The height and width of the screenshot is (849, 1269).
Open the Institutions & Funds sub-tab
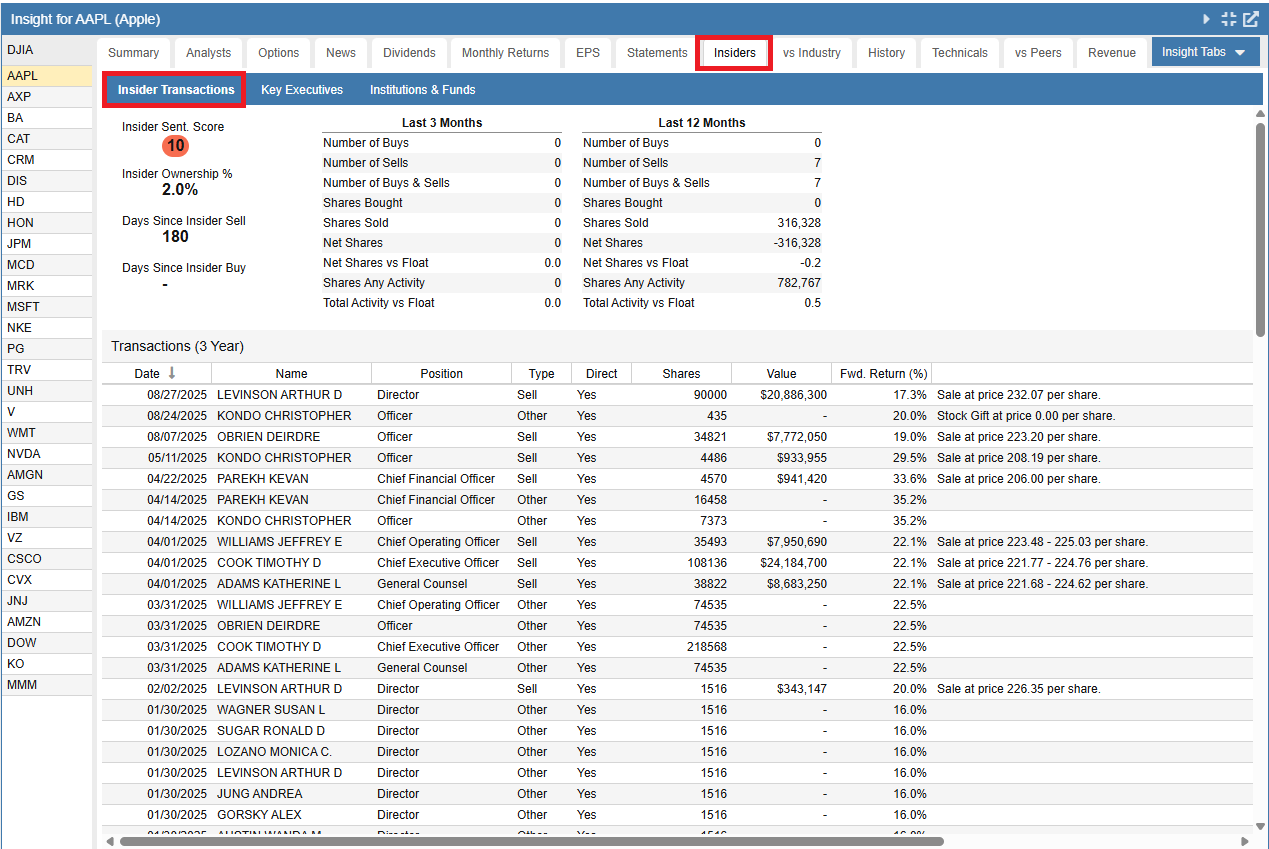coord(422,90)
